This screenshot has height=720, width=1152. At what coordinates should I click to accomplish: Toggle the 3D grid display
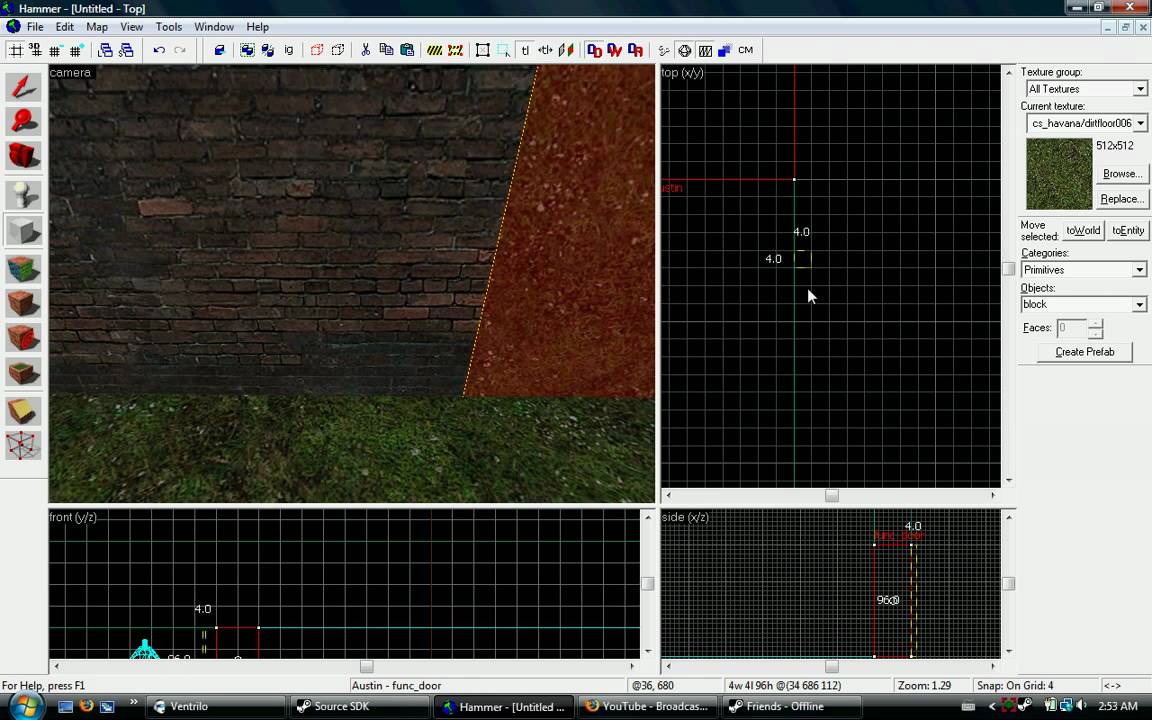35,50
